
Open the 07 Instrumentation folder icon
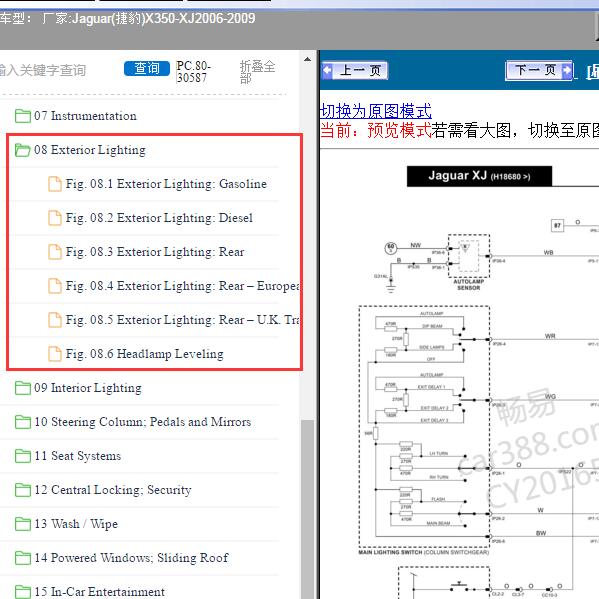pos(23,116)
